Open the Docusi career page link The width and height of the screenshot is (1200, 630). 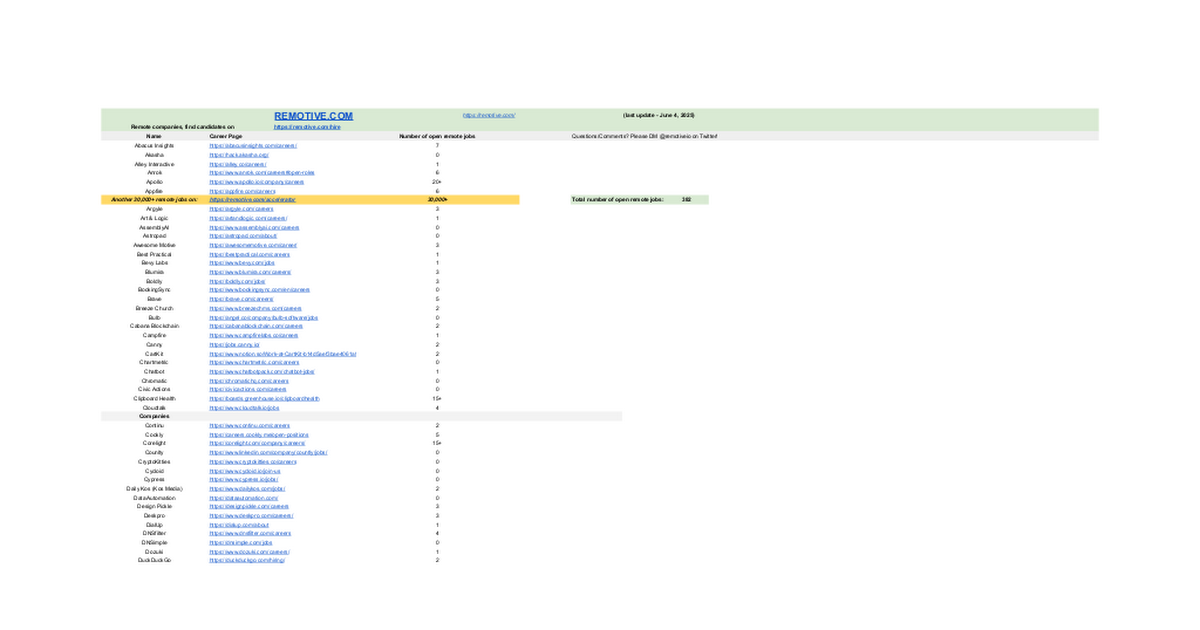[x=249, y=551]
